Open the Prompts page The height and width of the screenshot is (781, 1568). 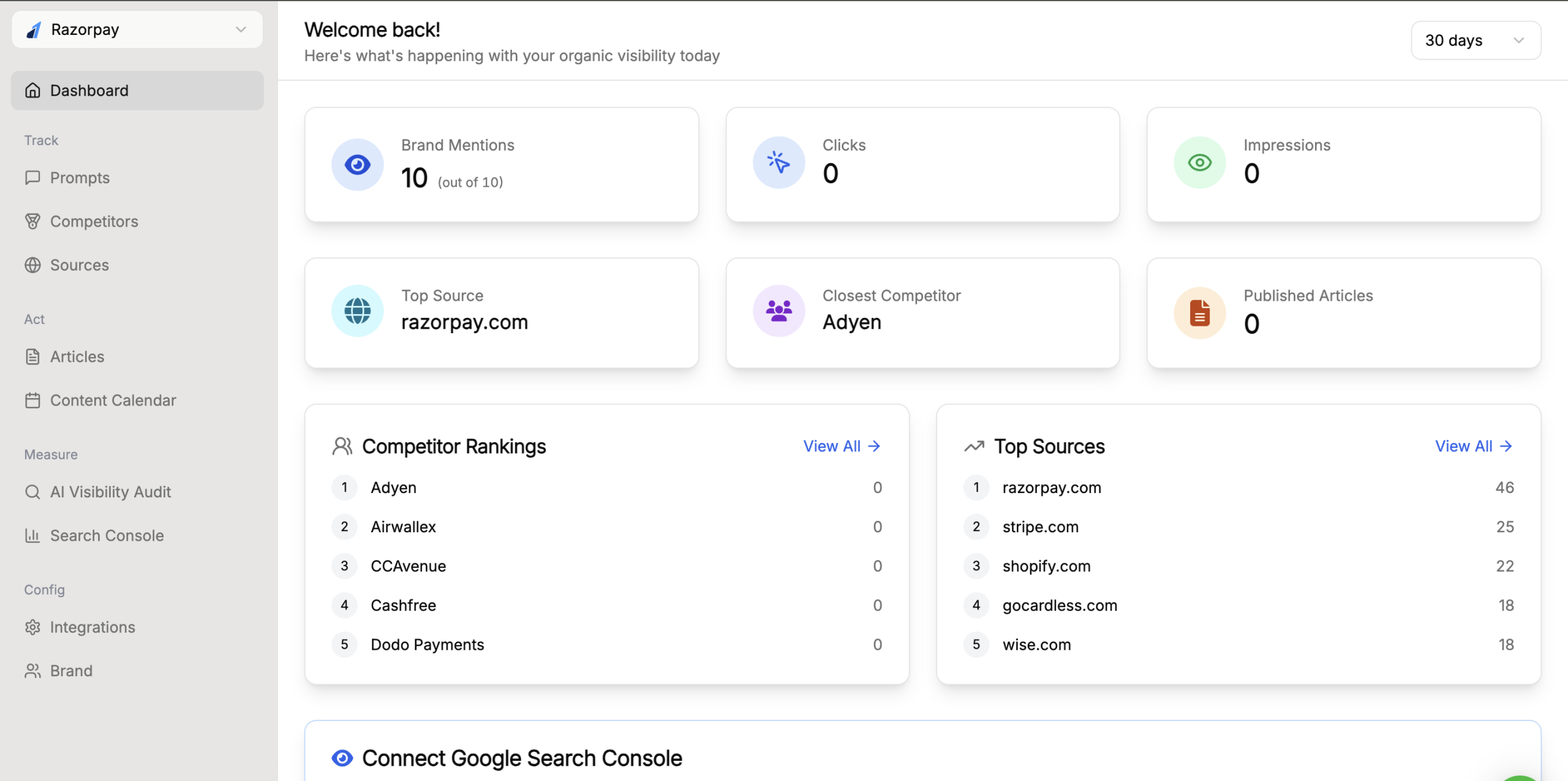[x=137, y=178]
